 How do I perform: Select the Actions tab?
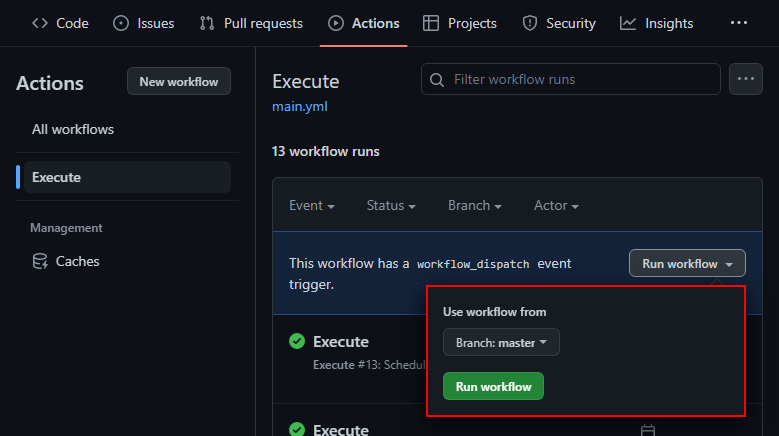pyautogui.click(x=364, y=23)
